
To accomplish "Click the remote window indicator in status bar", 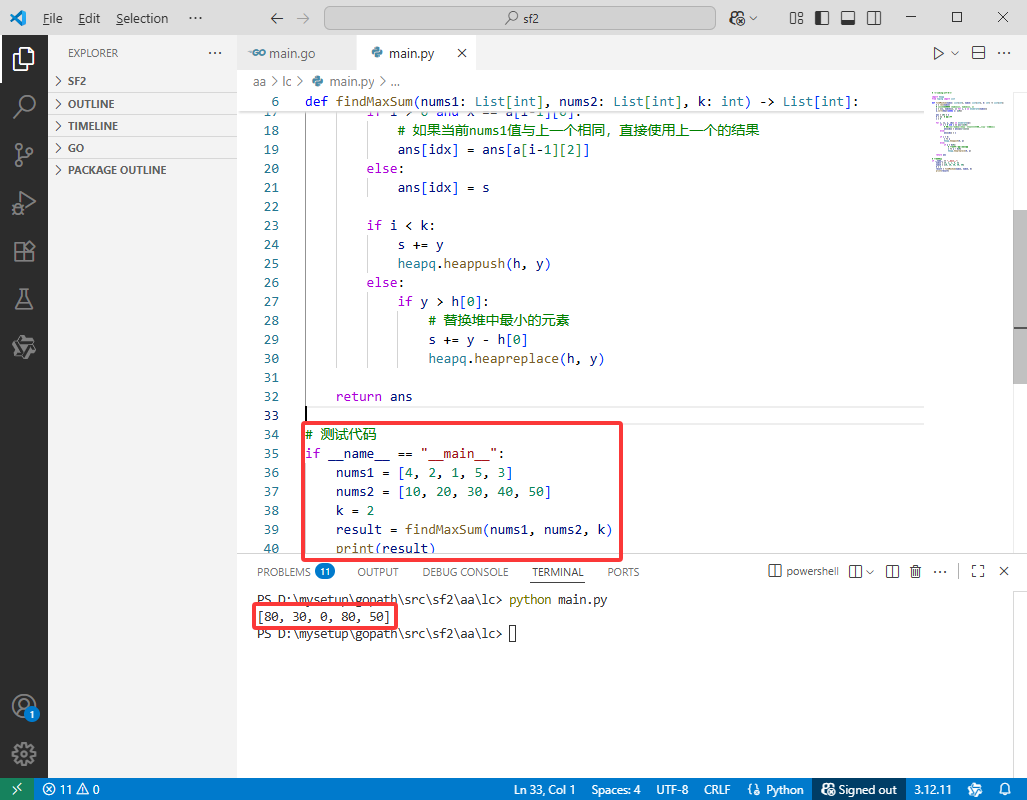I will point(17,790).
